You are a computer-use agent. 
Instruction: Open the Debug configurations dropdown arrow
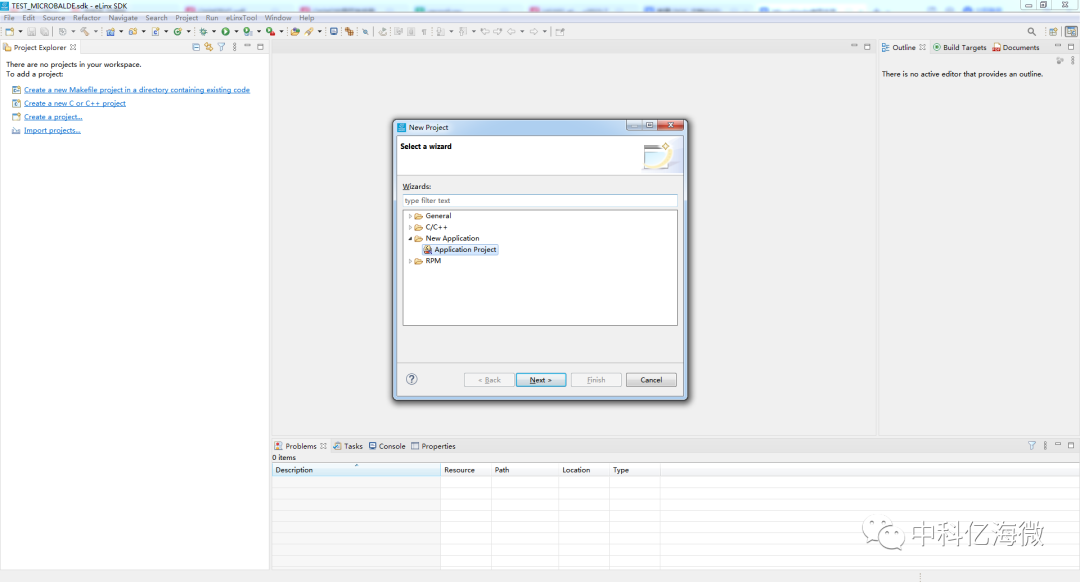pos(214,32)
